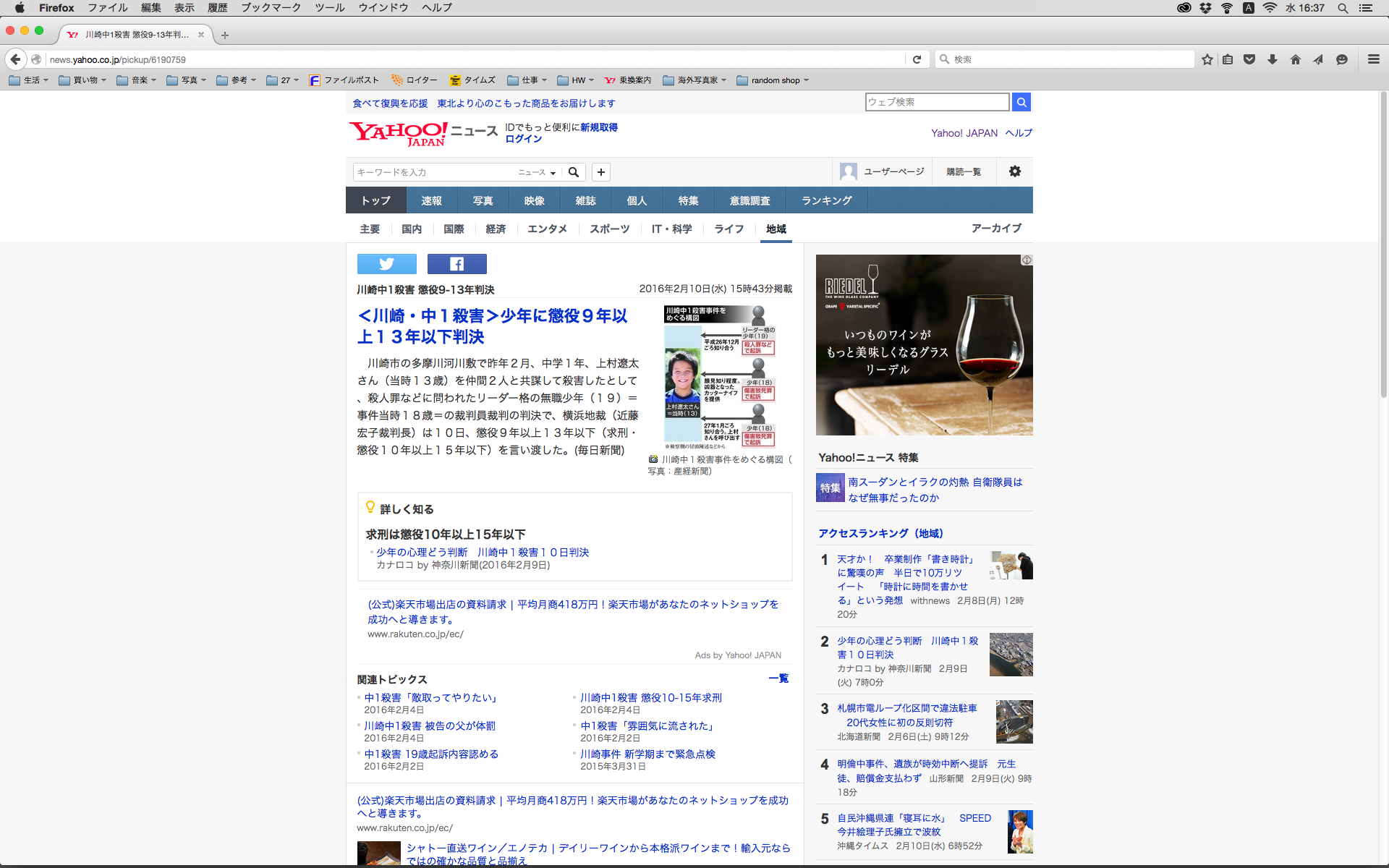The width and height of the screenshot is (1389, 868).
Task: Click the ウェブ検索 input field
Action: [937, 102]
